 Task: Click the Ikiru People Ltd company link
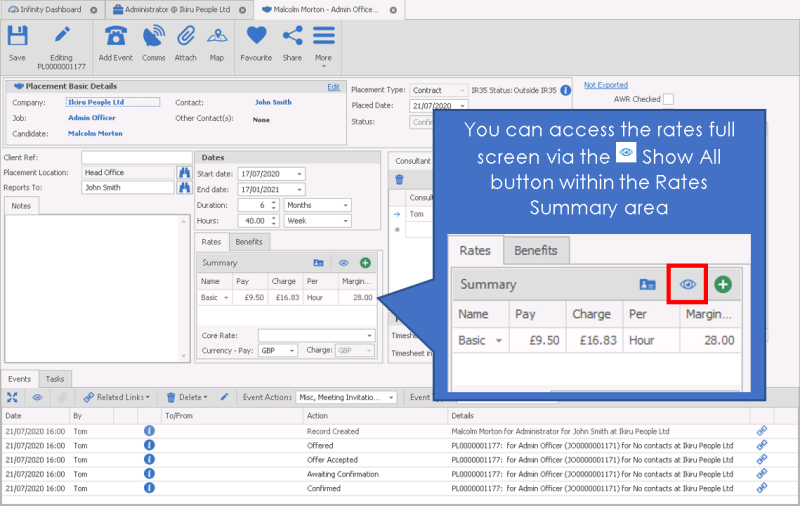click(x=95, y=102)
